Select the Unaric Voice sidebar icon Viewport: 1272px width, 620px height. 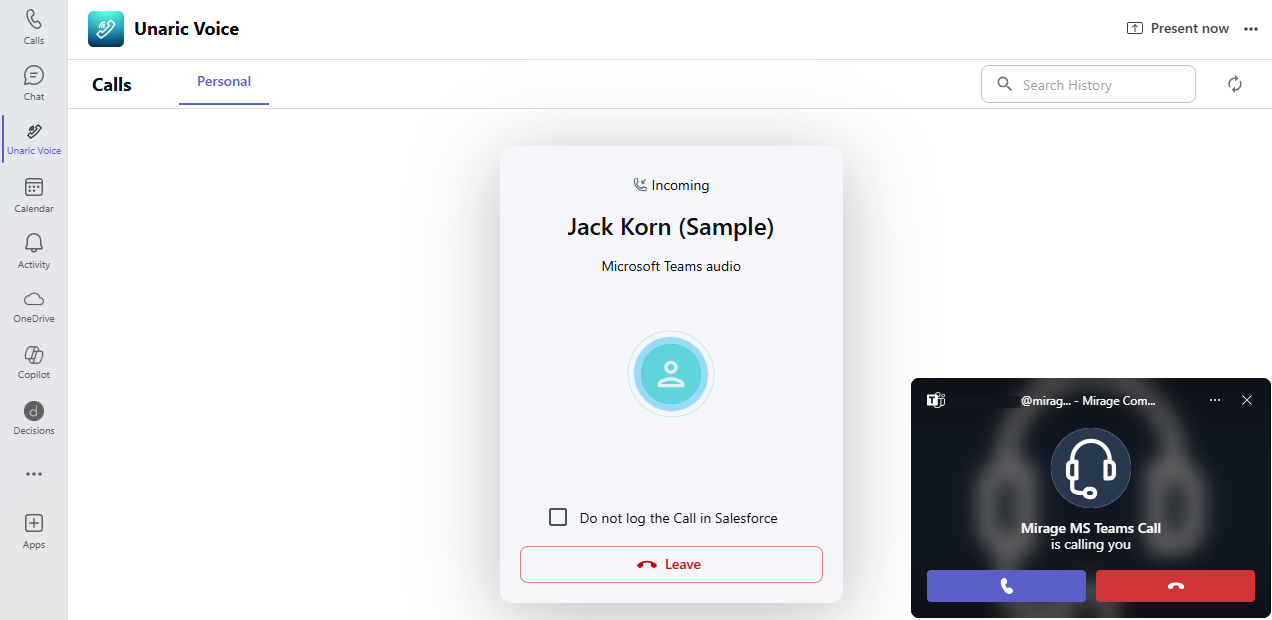click(34, 139)
